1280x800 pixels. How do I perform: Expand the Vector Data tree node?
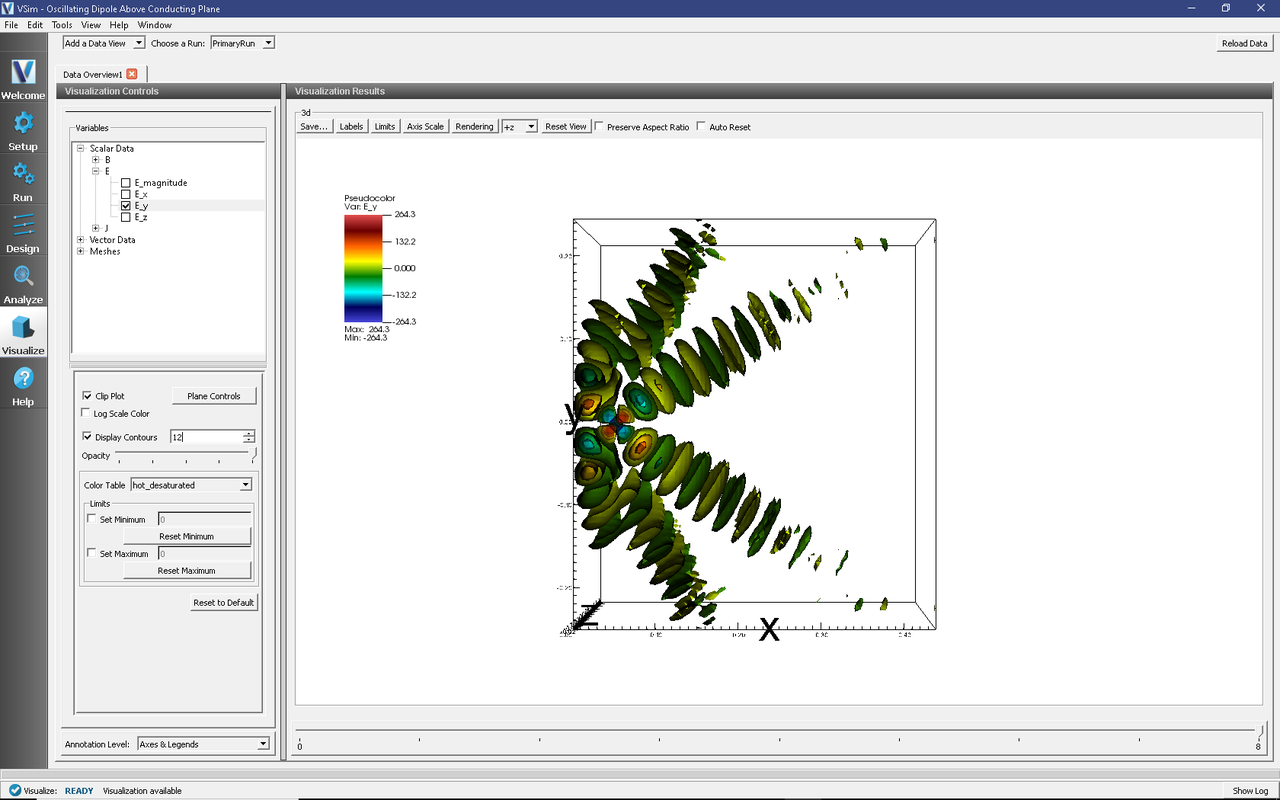click(x=81, y=240)
